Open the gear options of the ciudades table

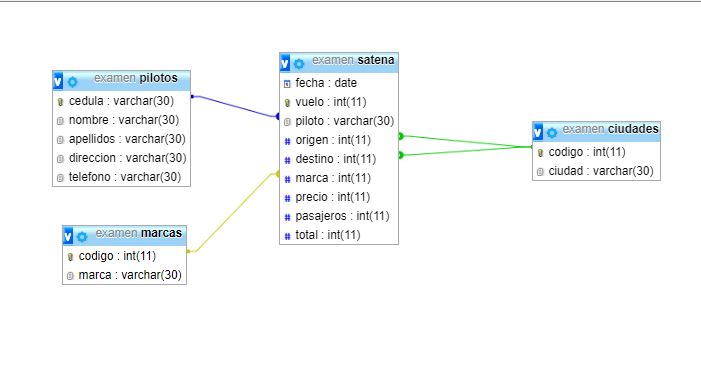click(552, 132)
